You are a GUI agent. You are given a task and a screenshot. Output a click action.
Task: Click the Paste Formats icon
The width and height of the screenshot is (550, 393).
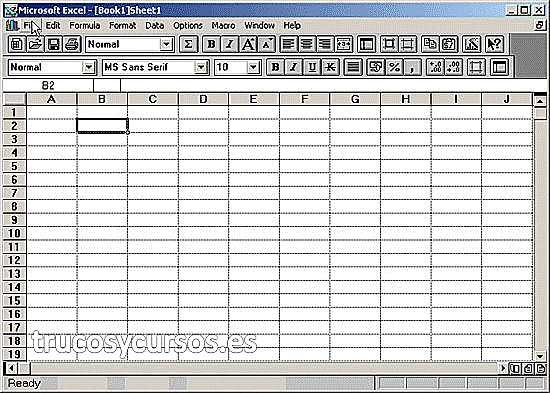(x=449, y=44)
